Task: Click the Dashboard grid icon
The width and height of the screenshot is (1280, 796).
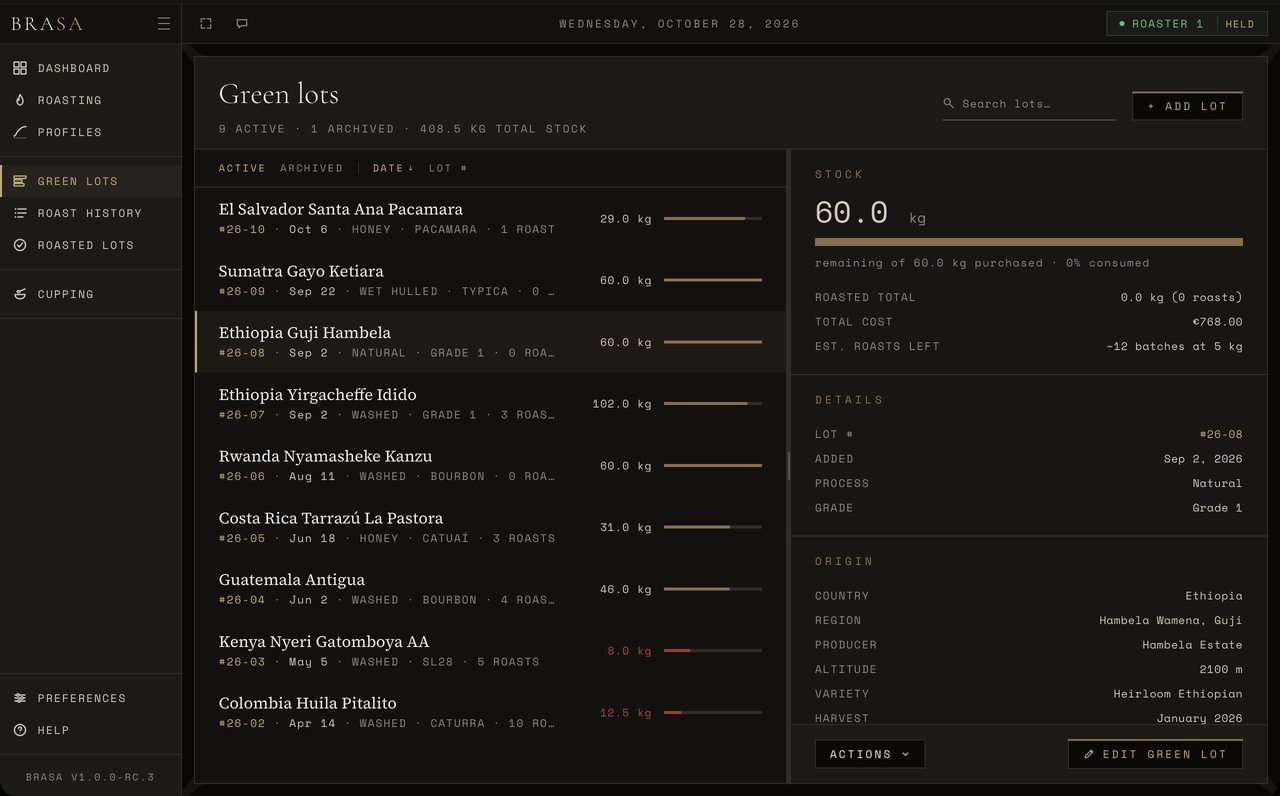Action: 20,68
